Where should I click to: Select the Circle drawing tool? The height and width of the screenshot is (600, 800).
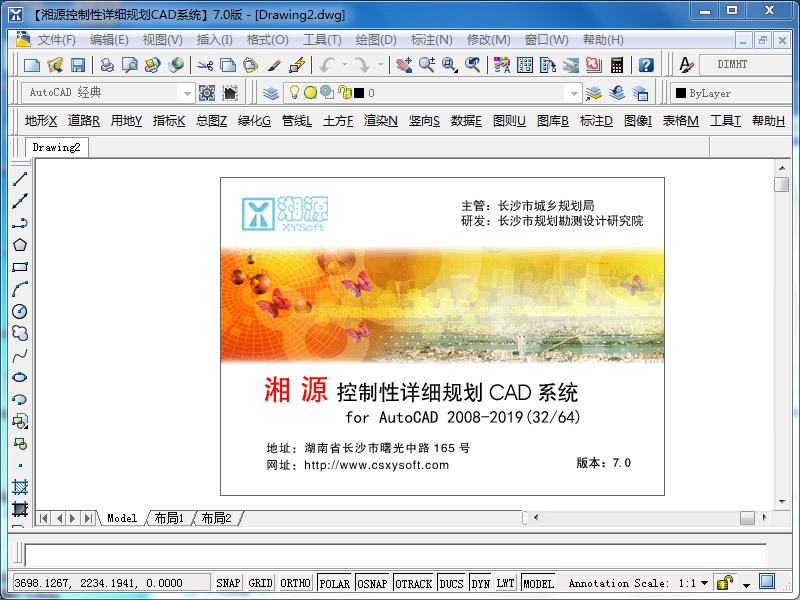click(x=20, y=311)
